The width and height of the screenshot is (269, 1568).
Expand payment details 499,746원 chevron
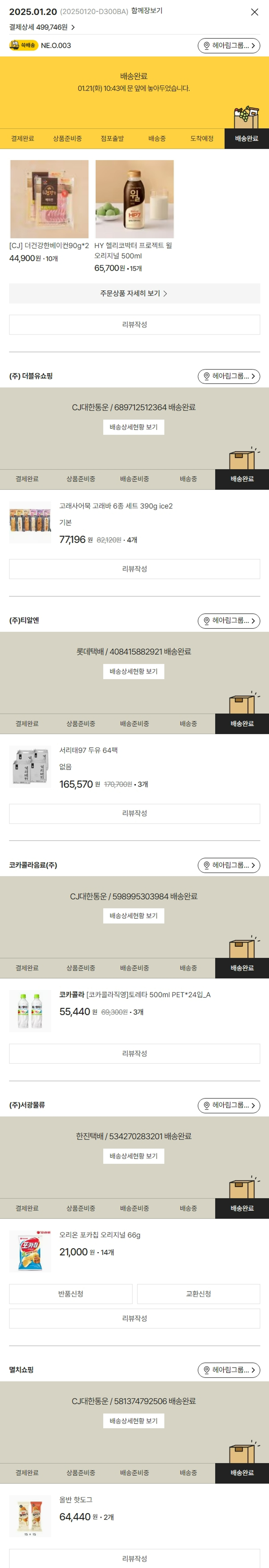[73, 27]
